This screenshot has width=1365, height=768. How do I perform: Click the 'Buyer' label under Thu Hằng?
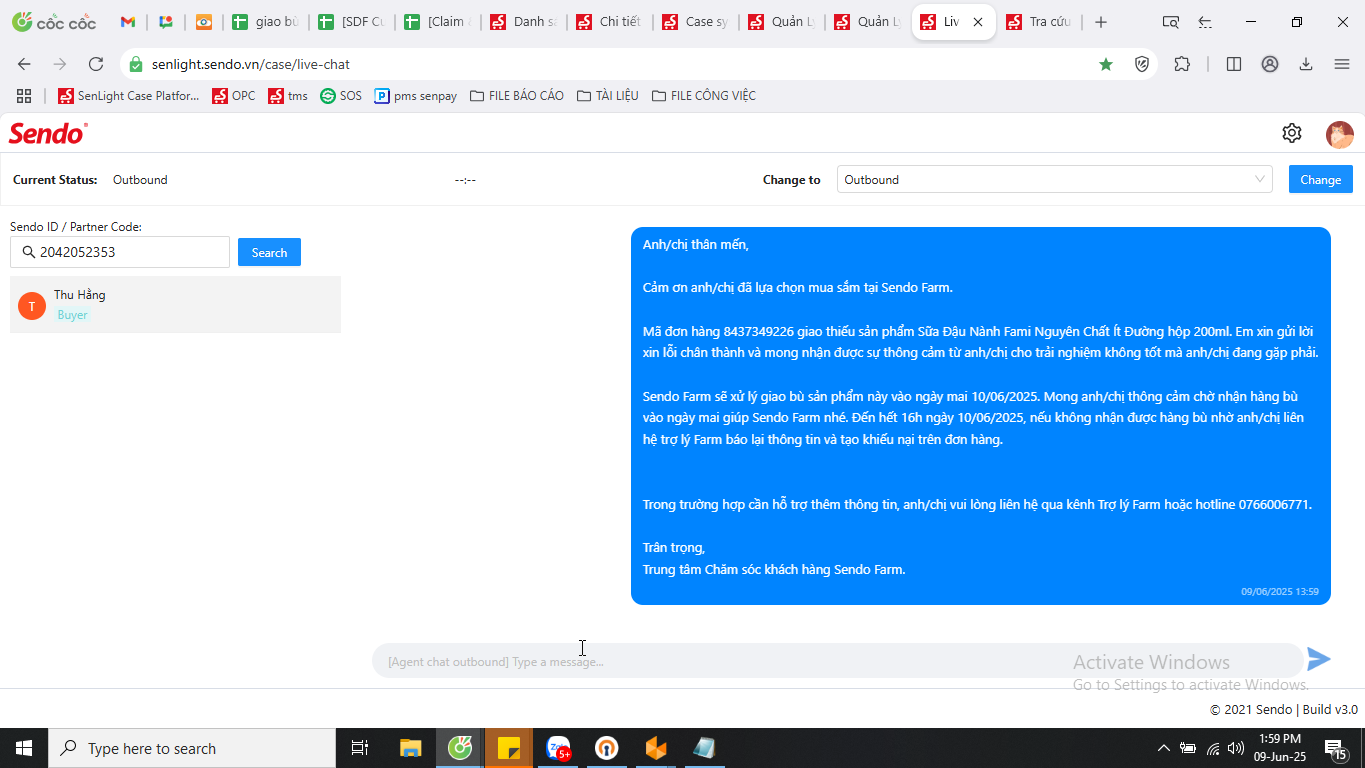(72, 315)
